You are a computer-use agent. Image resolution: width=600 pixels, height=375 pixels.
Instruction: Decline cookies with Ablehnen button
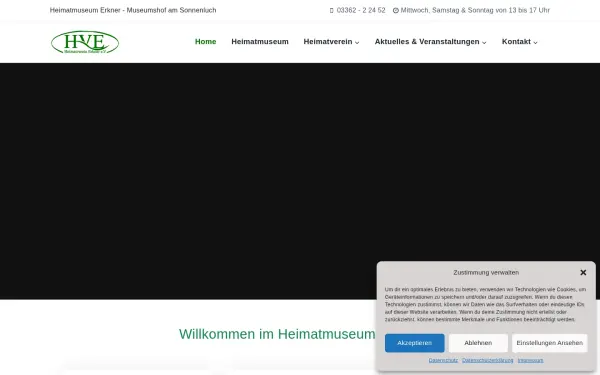pos(478,343)
